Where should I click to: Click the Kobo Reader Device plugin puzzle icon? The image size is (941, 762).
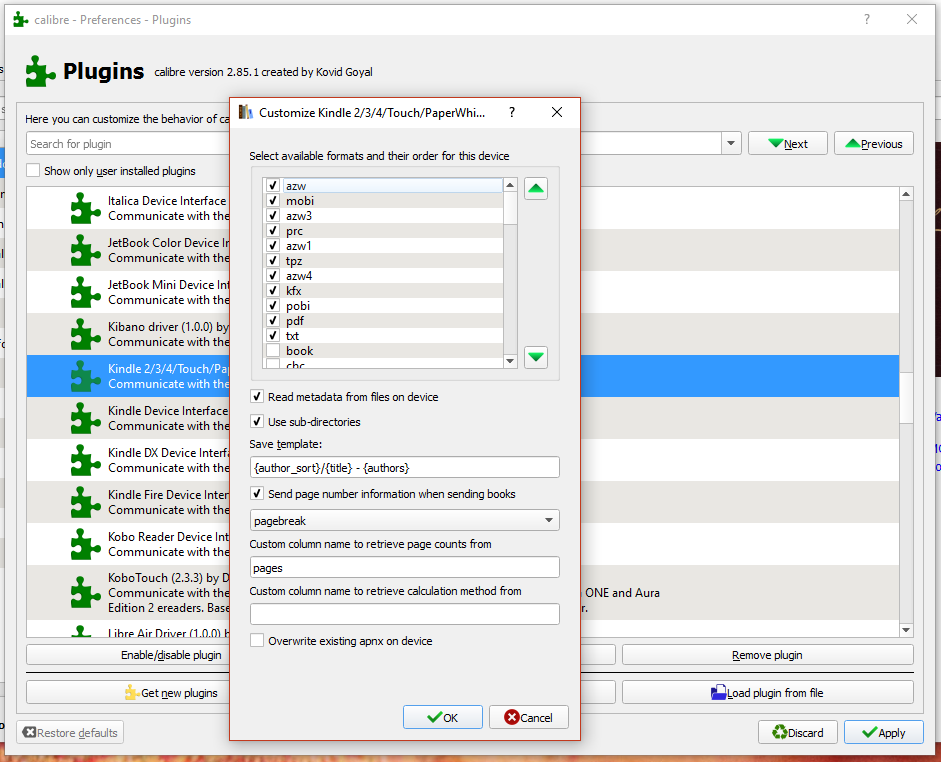click(85, 543)
